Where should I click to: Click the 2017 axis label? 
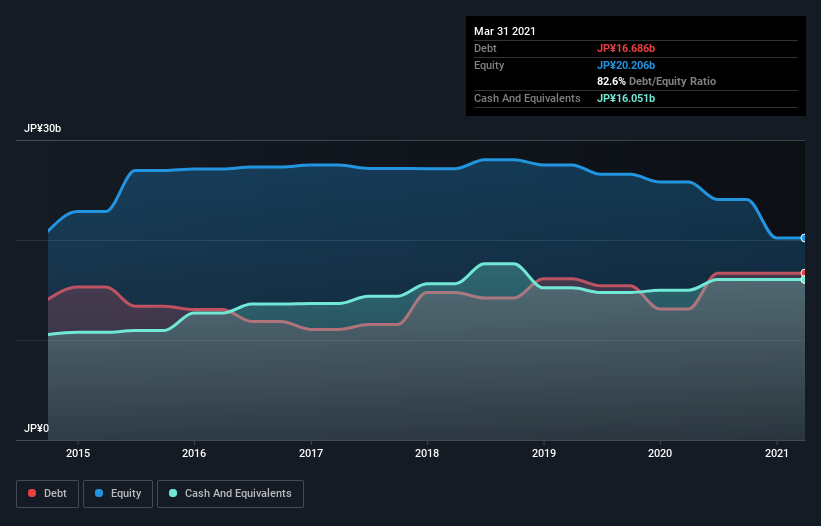[311, 453]
